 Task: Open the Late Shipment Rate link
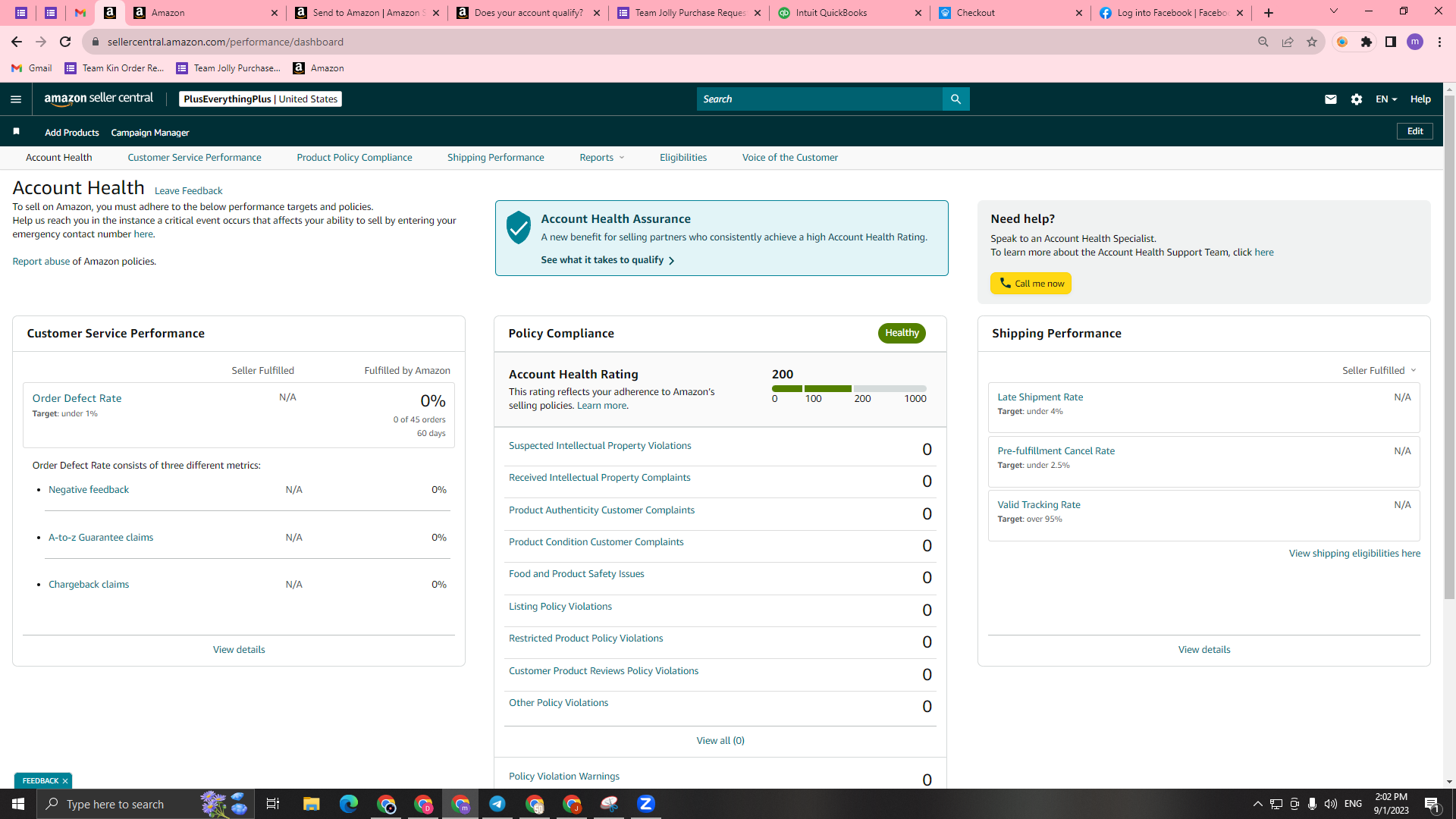pyautogui.click(x=1040, y=397)
